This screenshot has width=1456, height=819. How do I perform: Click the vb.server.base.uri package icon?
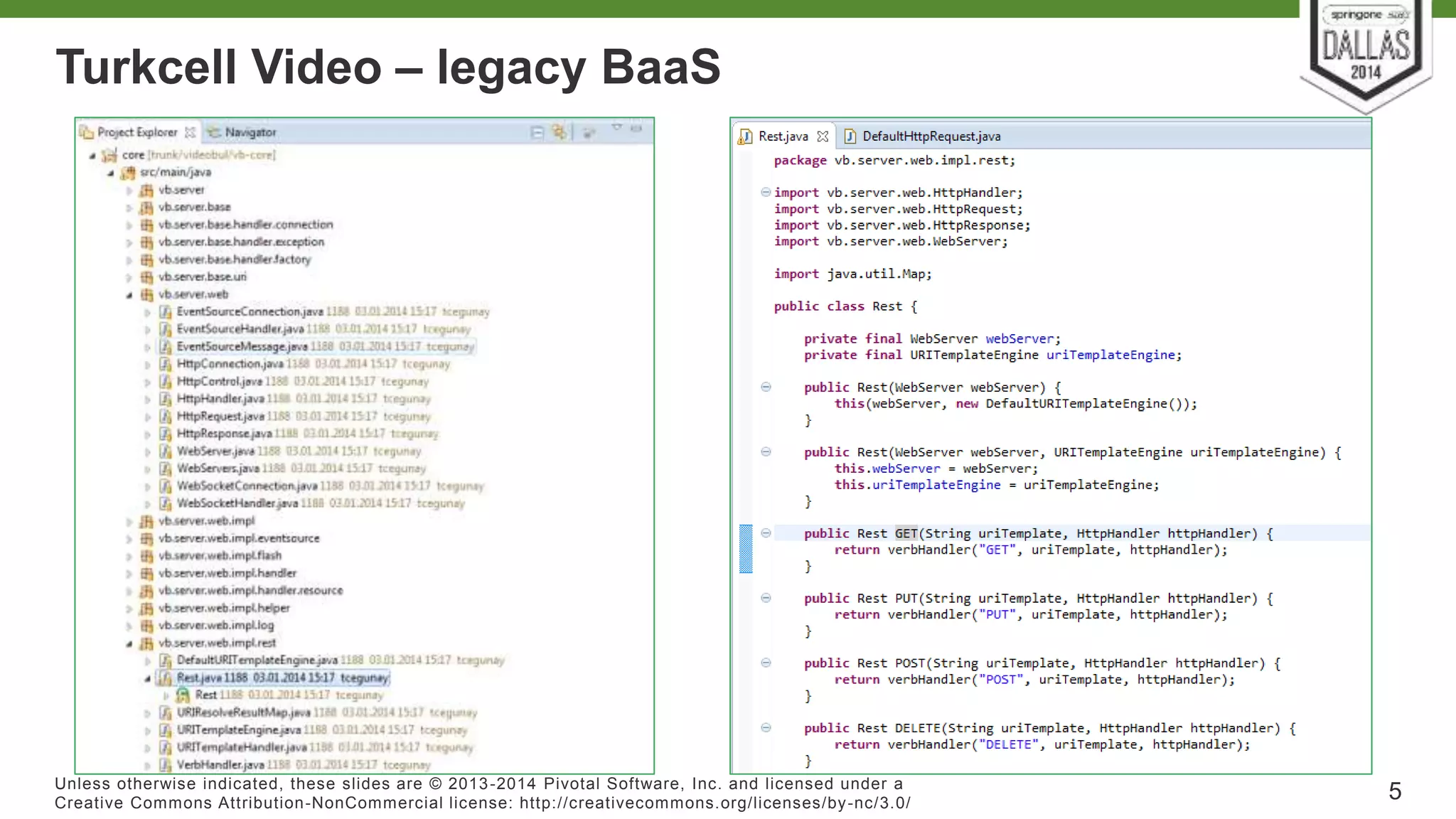[x=146, y=277]
